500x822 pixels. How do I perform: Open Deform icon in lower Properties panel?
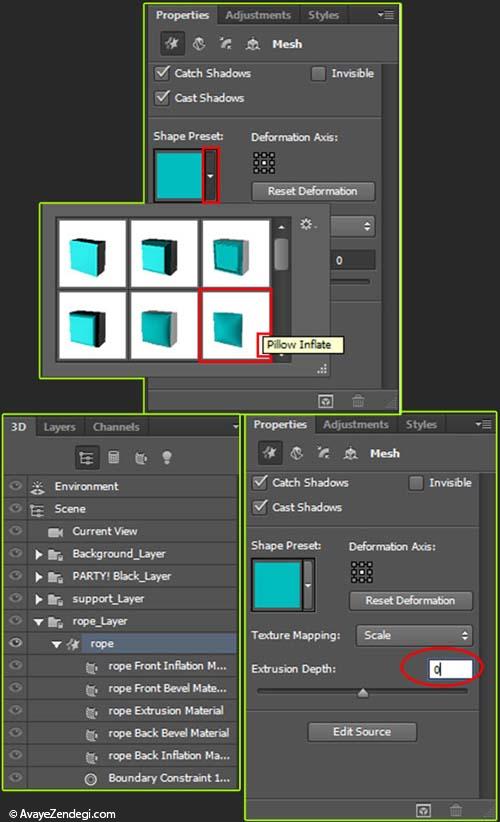click(297, 453)
